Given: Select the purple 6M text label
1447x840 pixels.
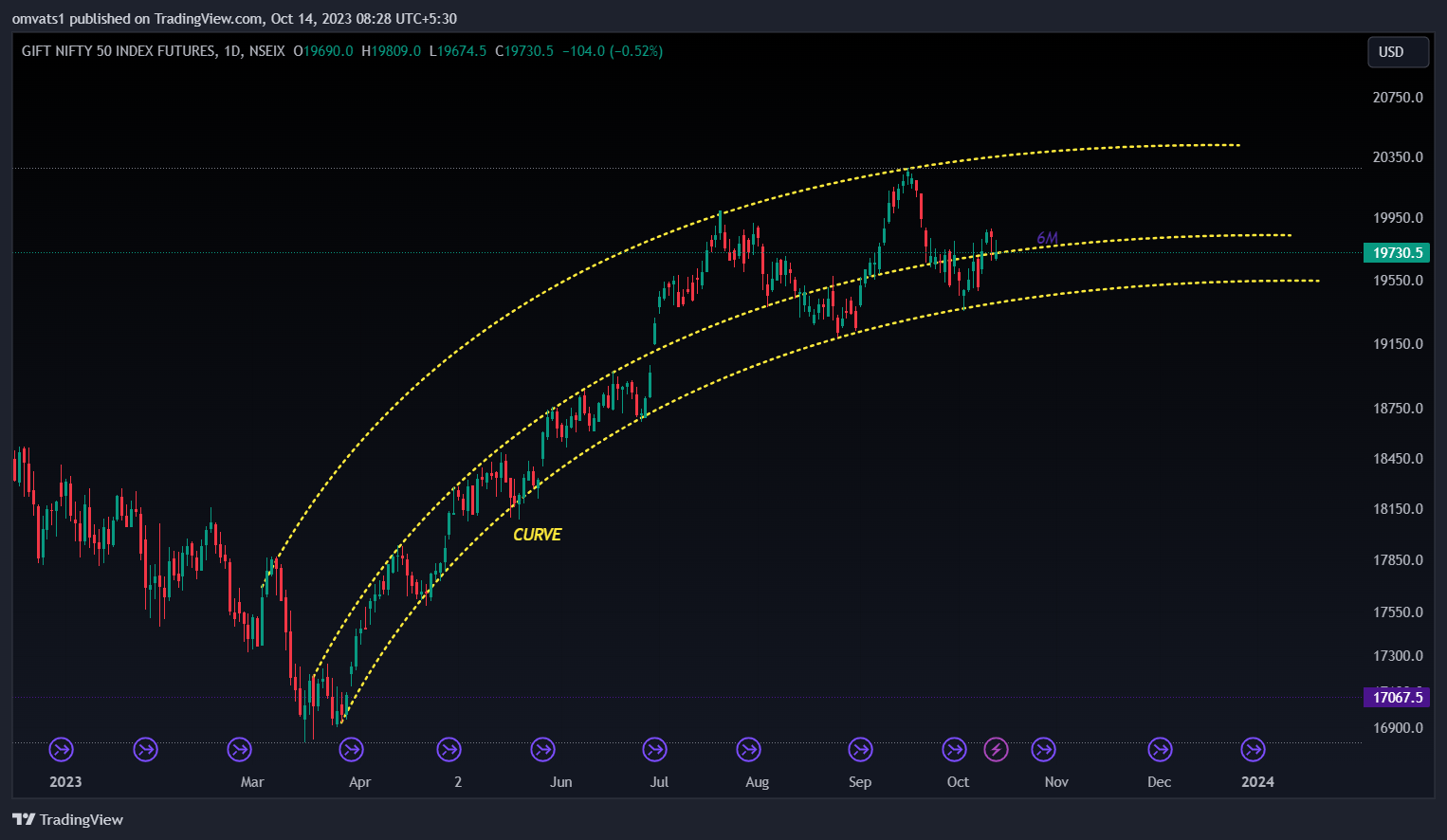Looking at the screenshot, I should (x=1047, y=238).
